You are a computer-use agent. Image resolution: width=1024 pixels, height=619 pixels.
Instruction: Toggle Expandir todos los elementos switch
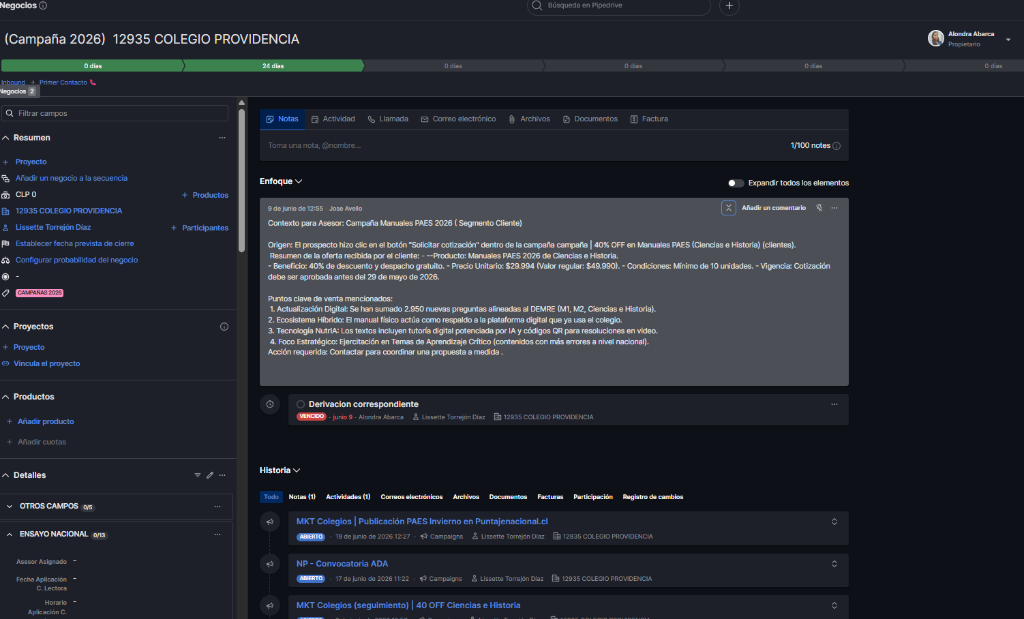tap(736, 183)
